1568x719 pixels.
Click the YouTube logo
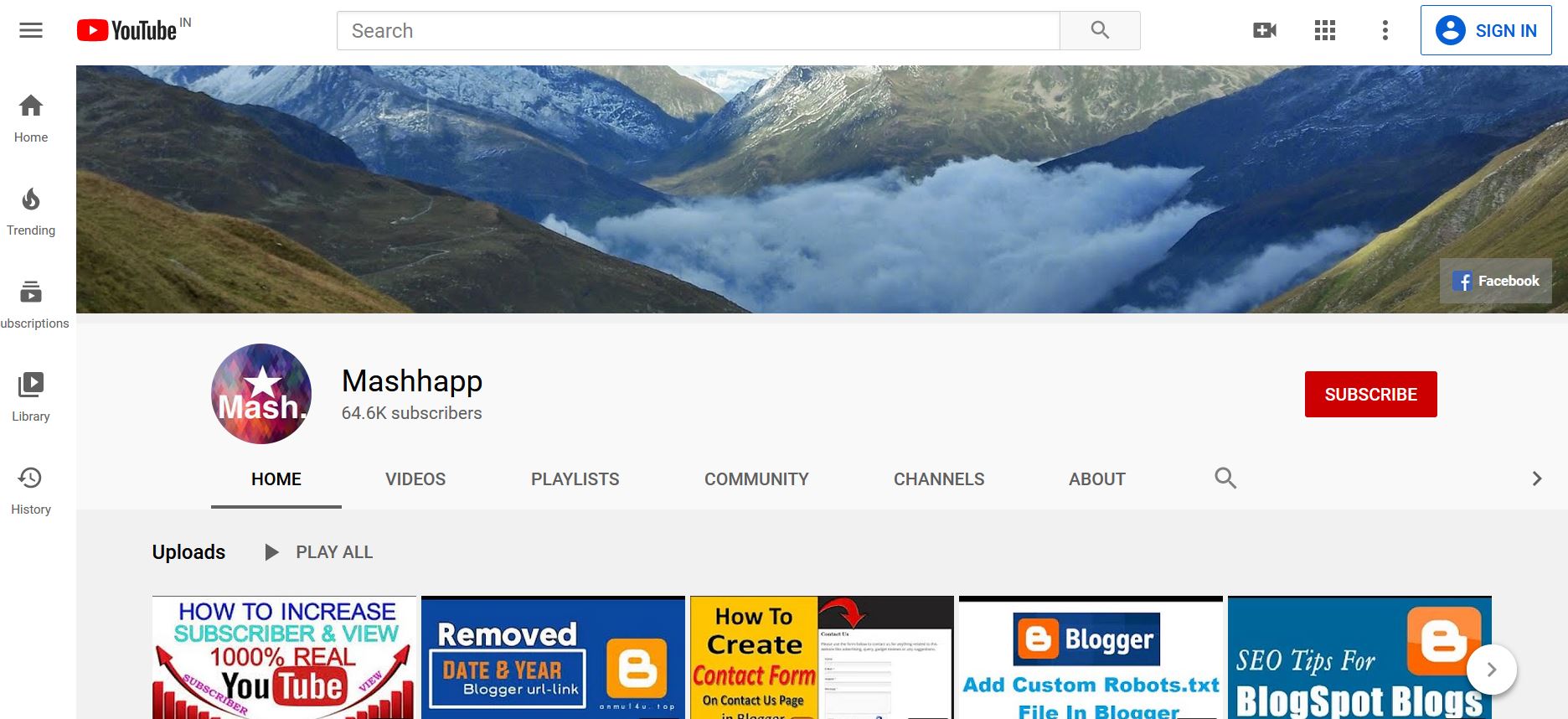point(127,31)
